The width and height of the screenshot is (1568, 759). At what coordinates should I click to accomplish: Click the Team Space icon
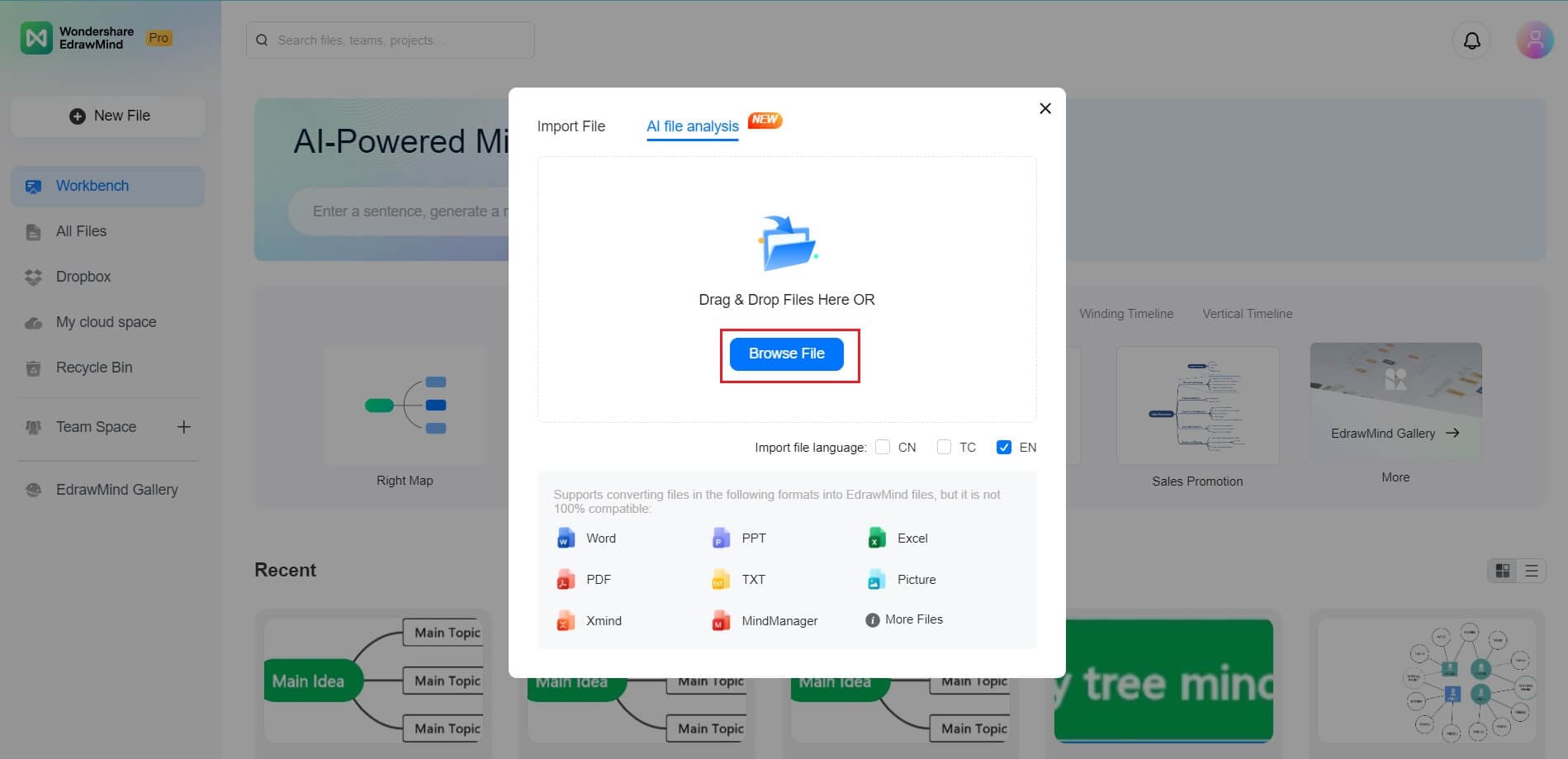tap(33, 428)
